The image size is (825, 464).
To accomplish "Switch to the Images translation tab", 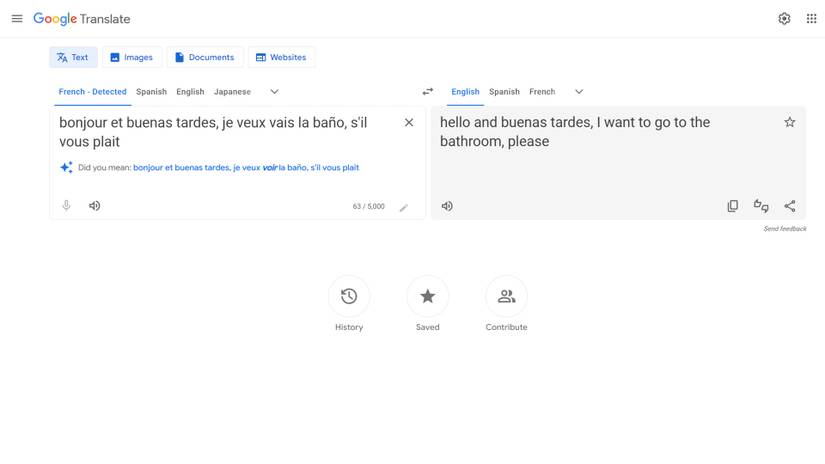I will [x=131, y=57].
